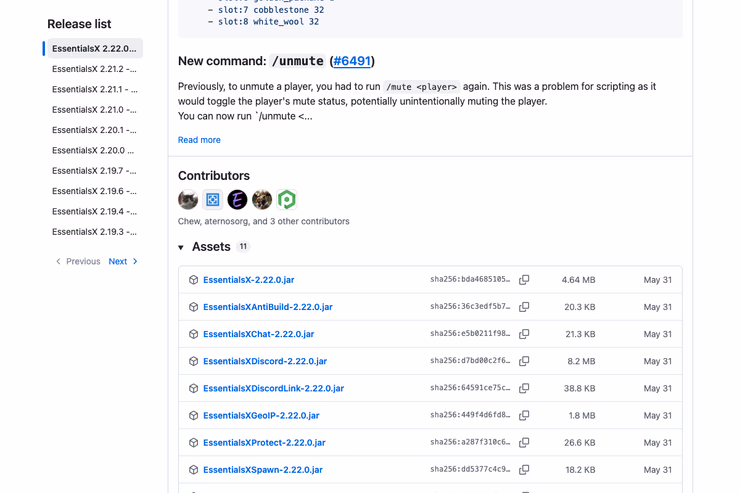Select EssentialsX 2.19.4 in release list

coord(95,211)
